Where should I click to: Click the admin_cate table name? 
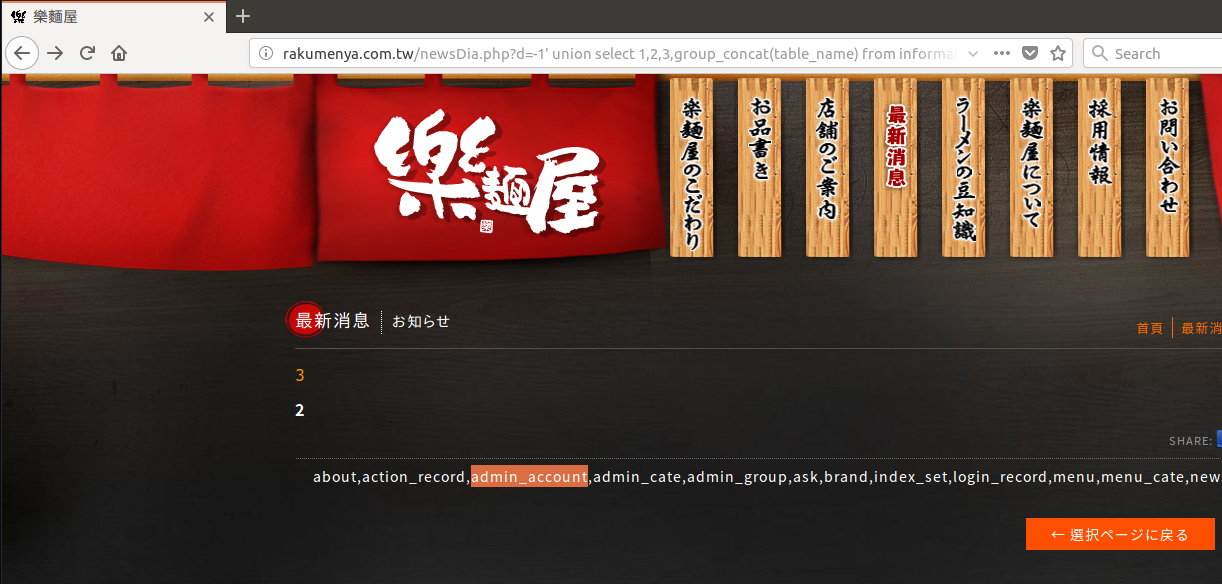click(x=638, y=477)
